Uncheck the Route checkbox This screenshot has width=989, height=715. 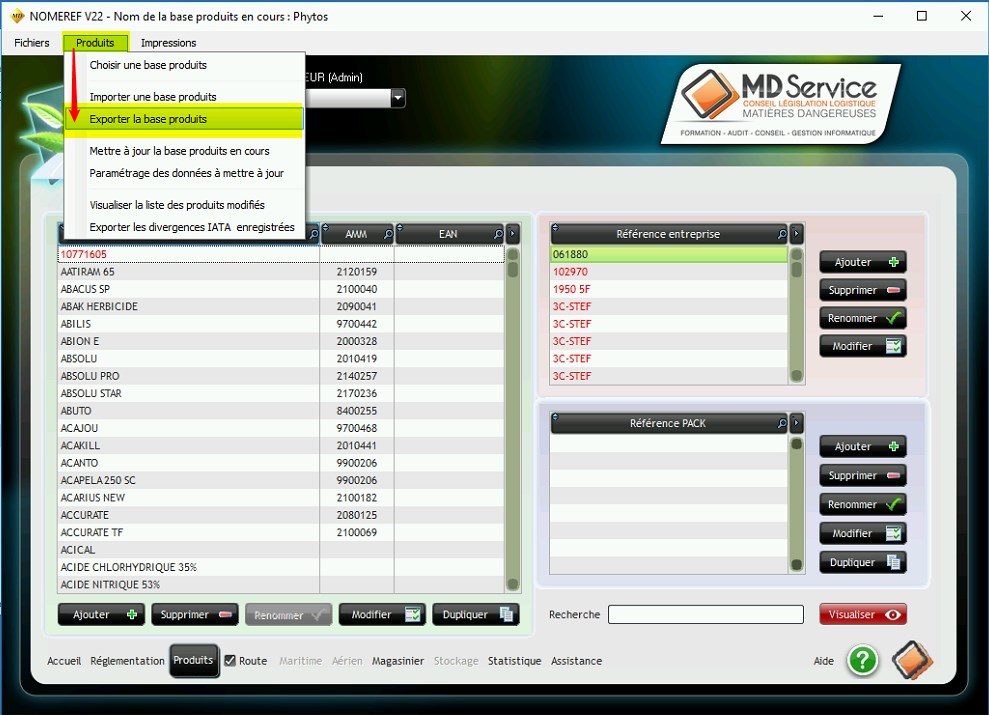pyautogui.click(x=230, y=661)
